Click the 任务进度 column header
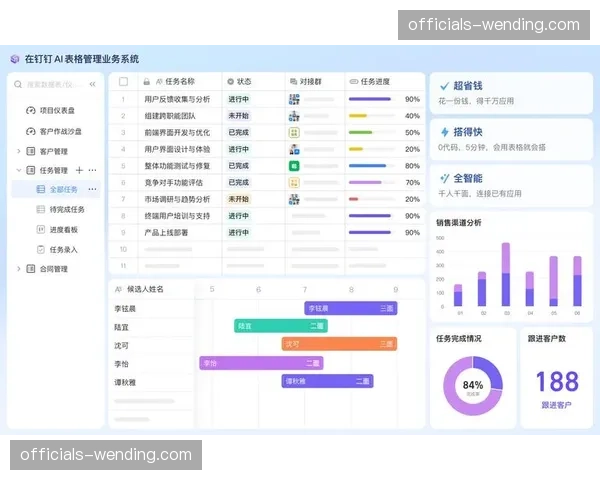Screen dimensions: 600x480 tap(385, 82)
